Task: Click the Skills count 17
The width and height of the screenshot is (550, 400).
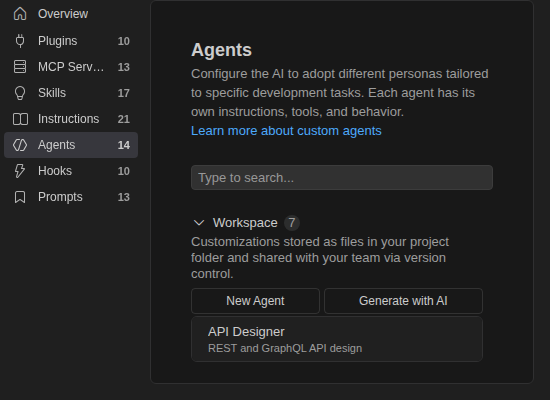Action: tap(123, 93)
